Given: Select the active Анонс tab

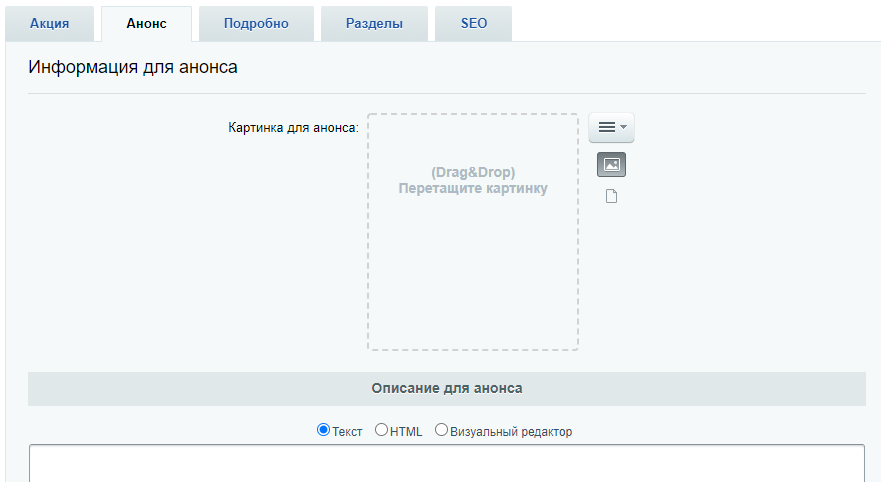Looking at the screenshot, I should pyautogui.click(x=147, y=24).
